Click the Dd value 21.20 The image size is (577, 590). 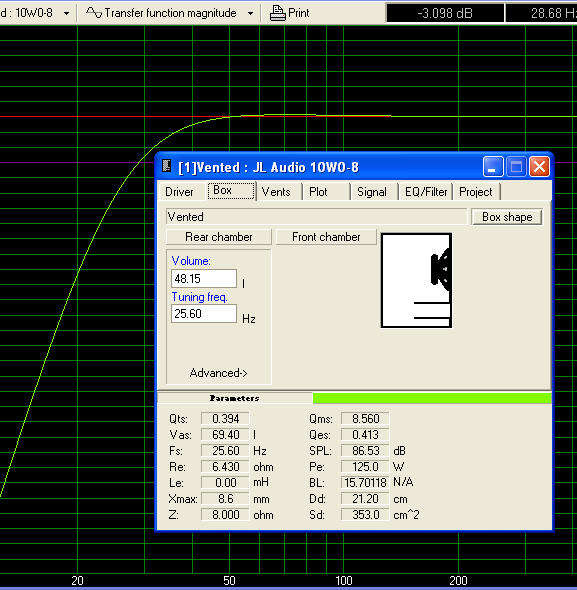(x=365, y=499)
